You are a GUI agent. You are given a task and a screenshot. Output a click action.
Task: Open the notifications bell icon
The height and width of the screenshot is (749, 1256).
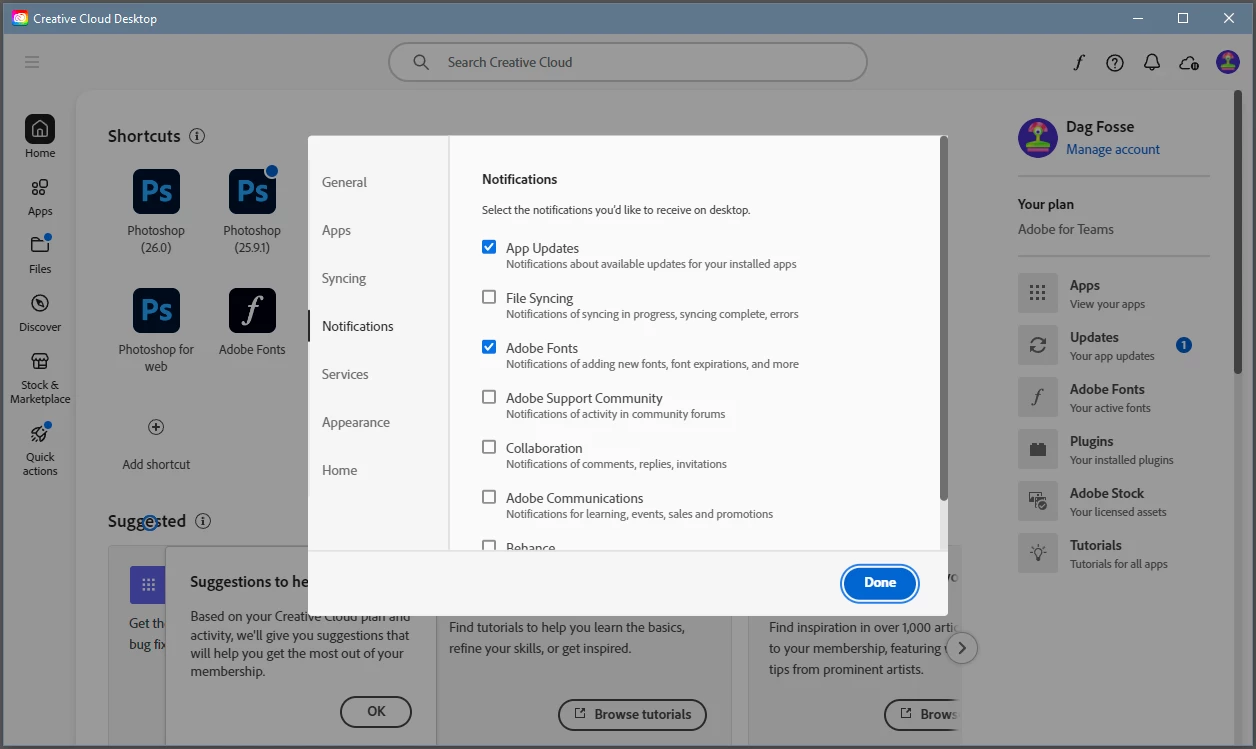1152,62
